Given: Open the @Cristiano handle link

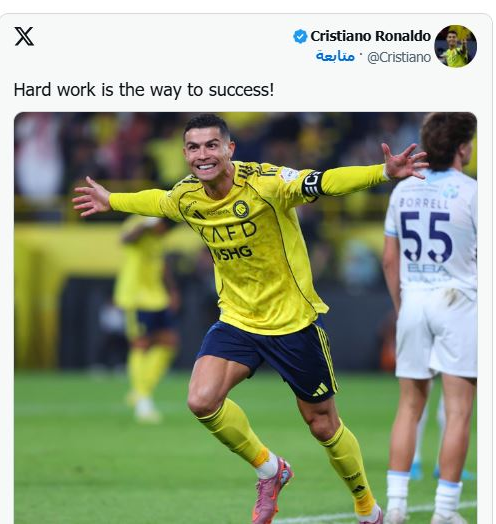Looking at the screenshot, I should point(399,57).
